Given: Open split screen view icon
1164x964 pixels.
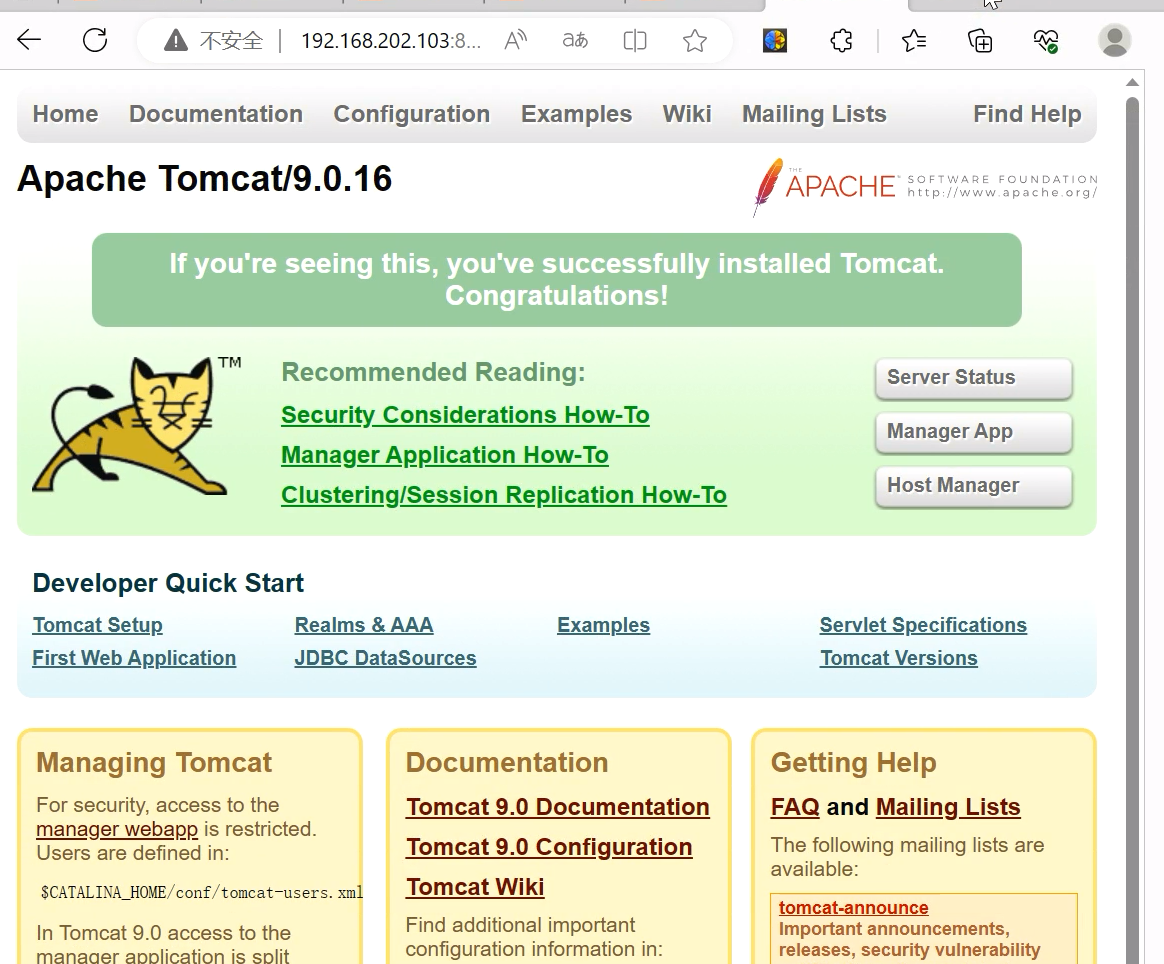Looking at the screenshot, I should 635,40.
